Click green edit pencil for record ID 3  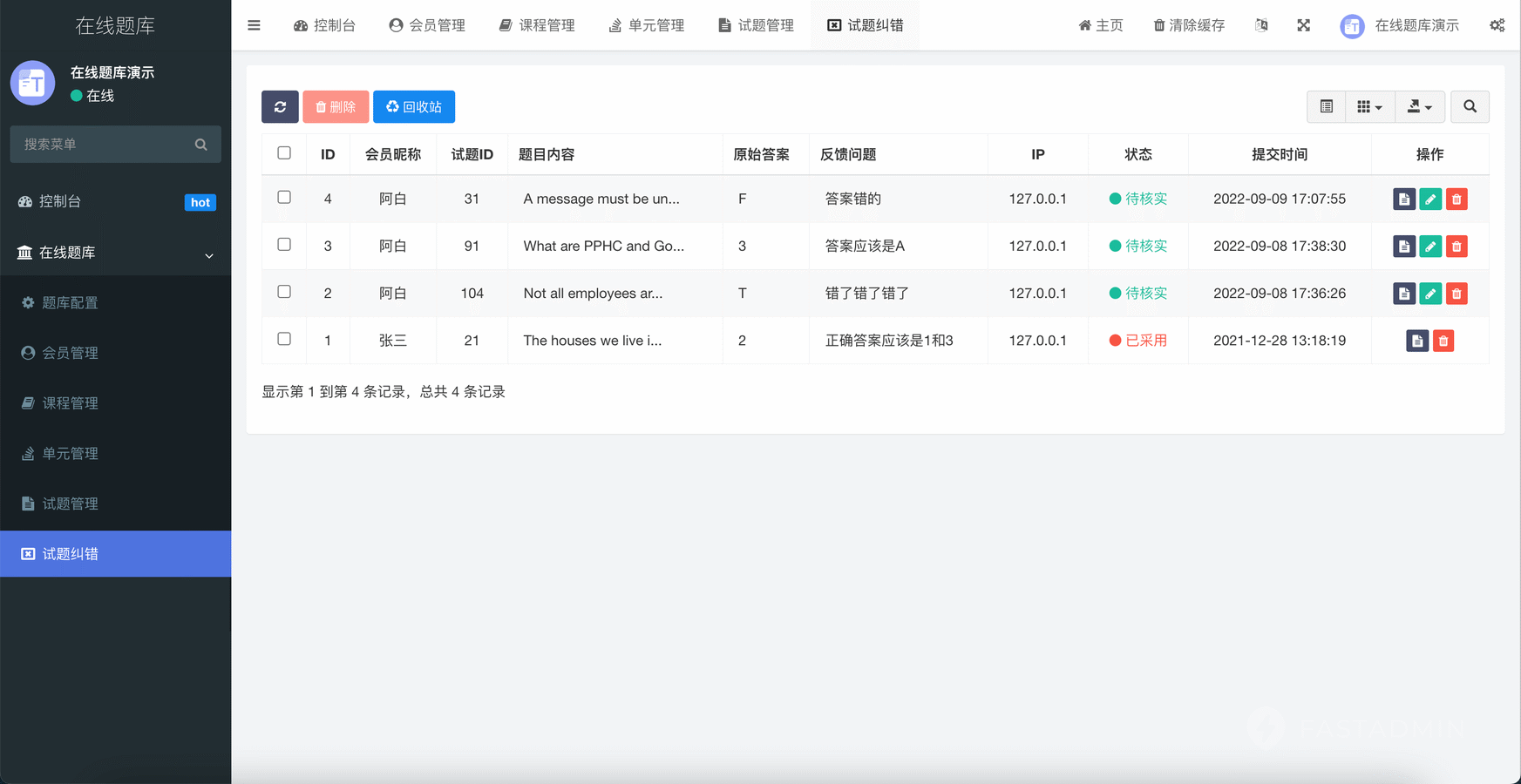click(1429, 247)
